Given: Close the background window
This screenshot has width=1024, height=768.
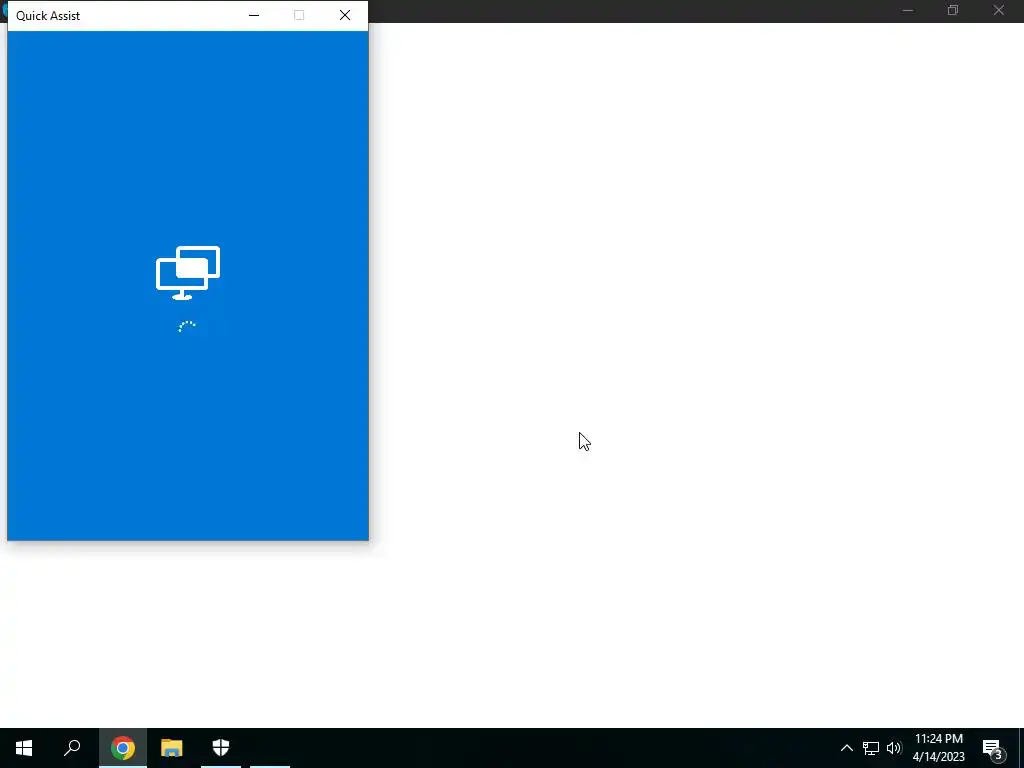Looking at the screenshot, I should click(x=999, y=10).
